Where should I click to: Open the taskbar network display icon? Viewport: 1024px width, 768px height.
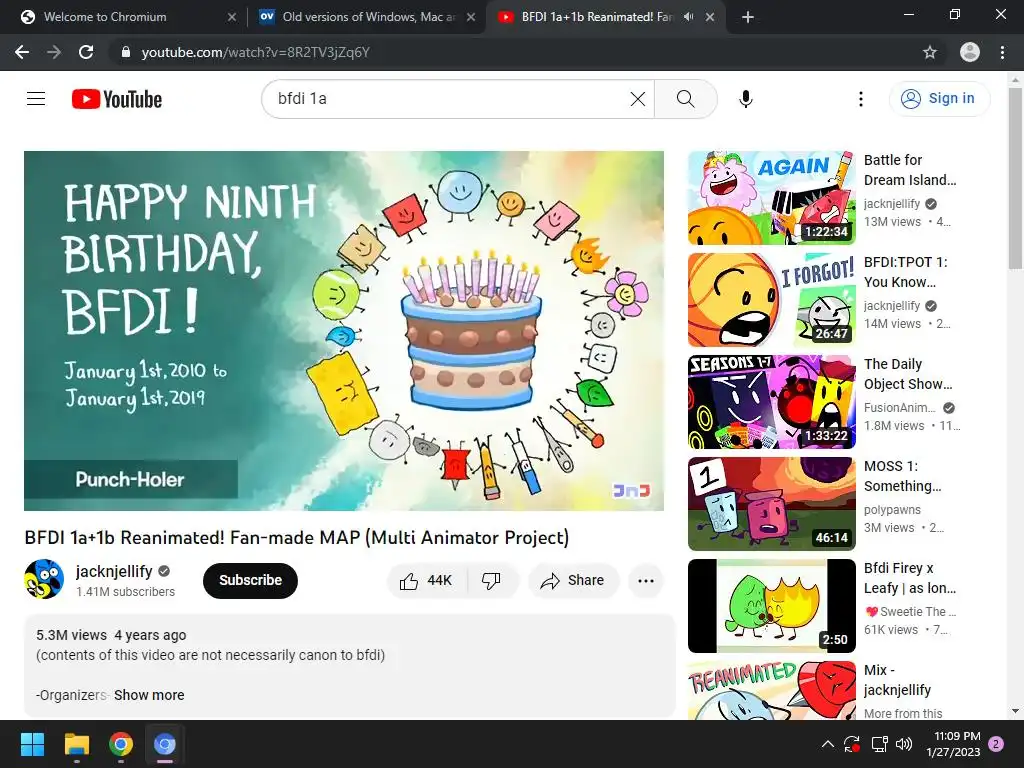879,744
